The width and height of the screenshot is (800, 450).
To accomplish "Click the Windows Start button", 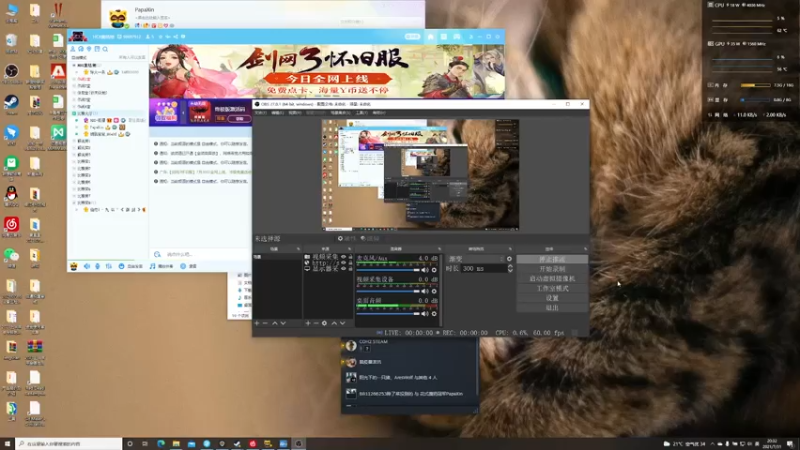I will point(7,444).
